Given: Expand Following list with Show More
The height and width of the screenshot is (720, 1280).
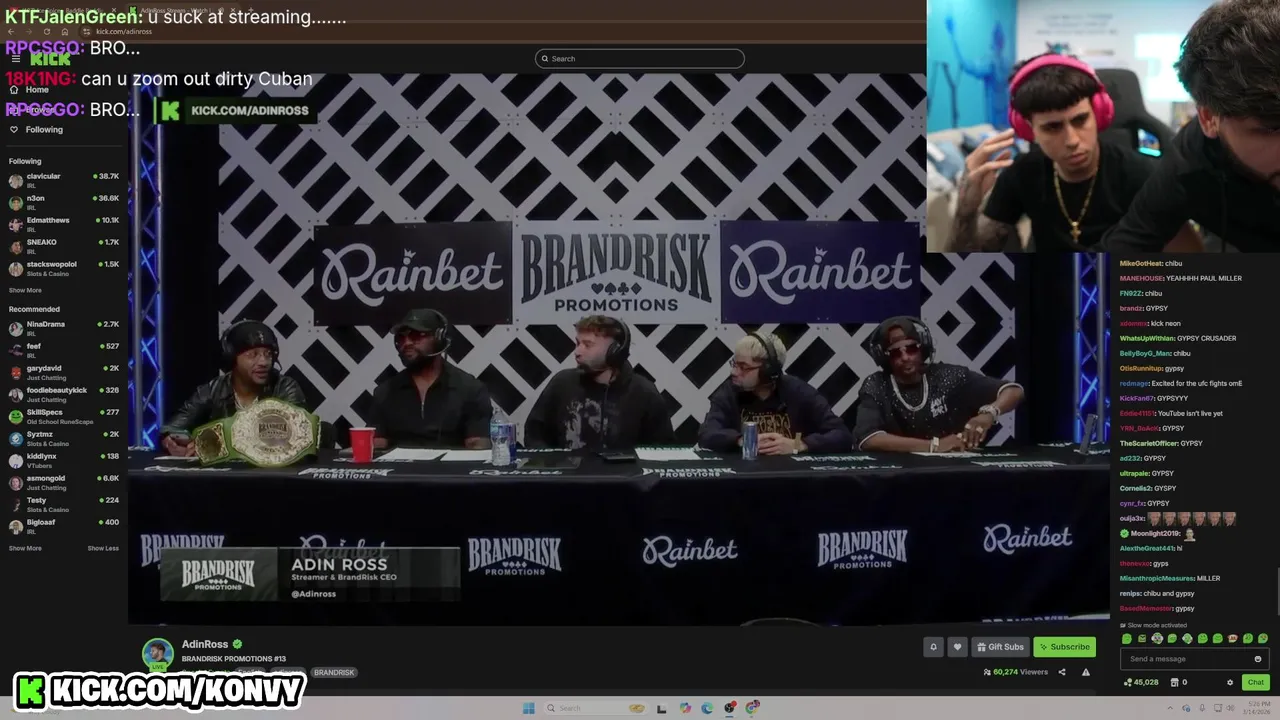Looking at the screenshot, I should click(25, 290).
